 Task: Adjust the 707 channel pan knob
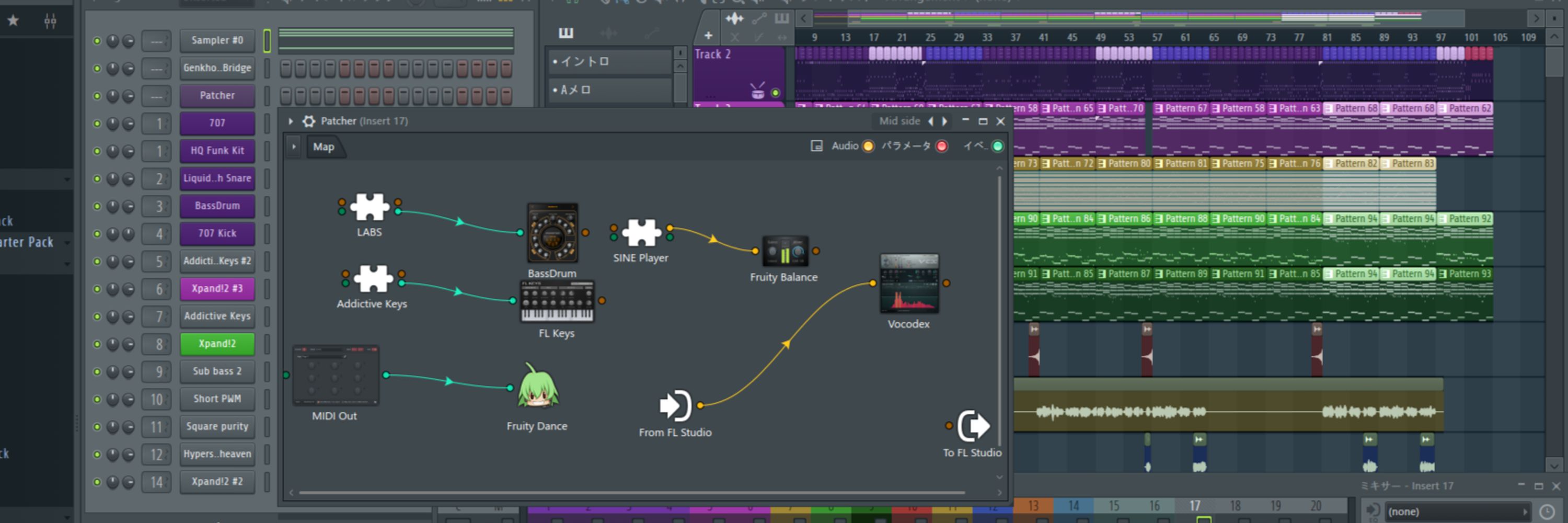pyautogui.click(x=112, y=123)
